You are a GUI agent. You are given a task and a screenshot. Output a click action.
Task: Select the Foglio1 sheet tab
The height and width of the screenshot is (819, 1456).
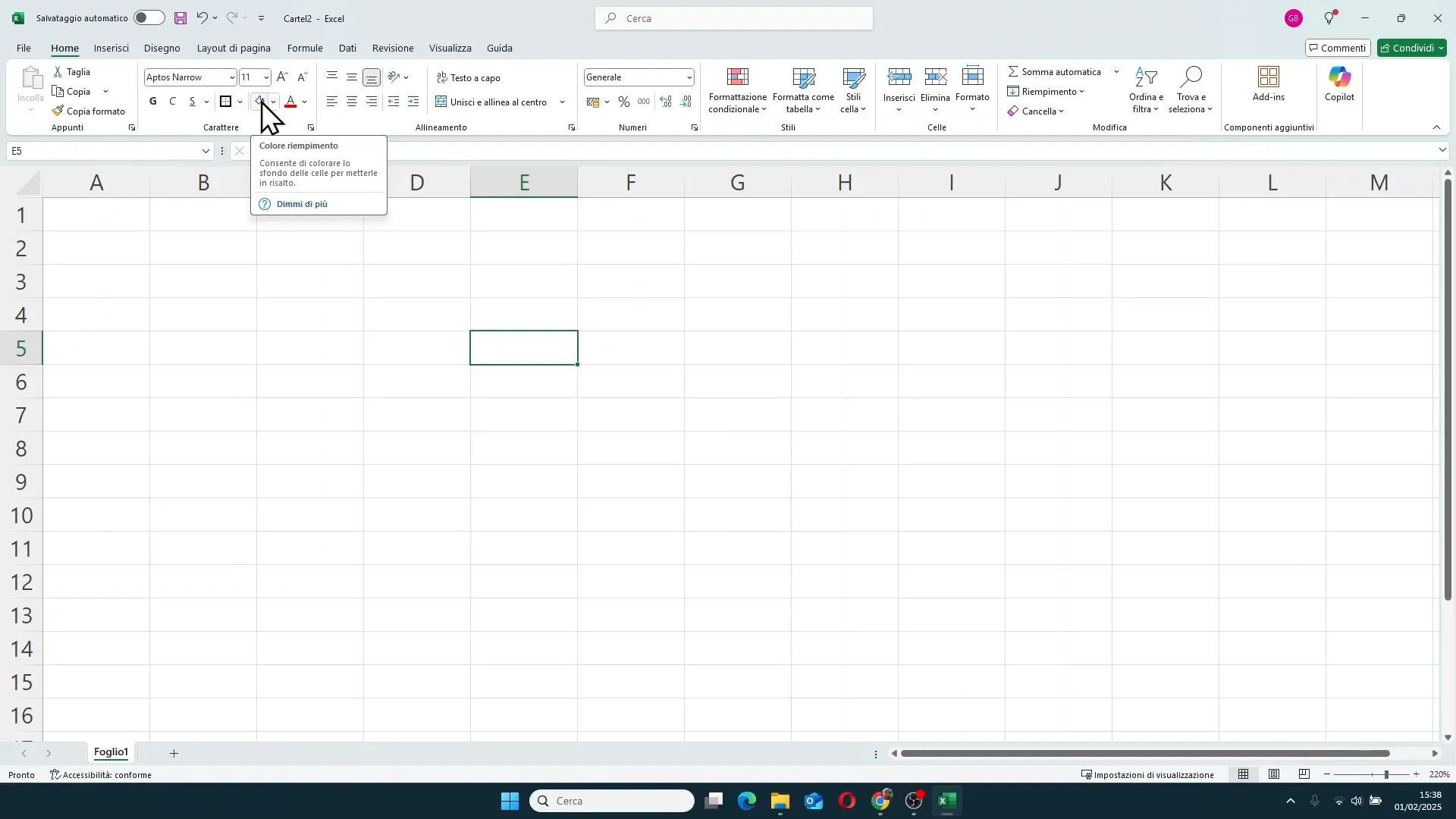point(111,752)
